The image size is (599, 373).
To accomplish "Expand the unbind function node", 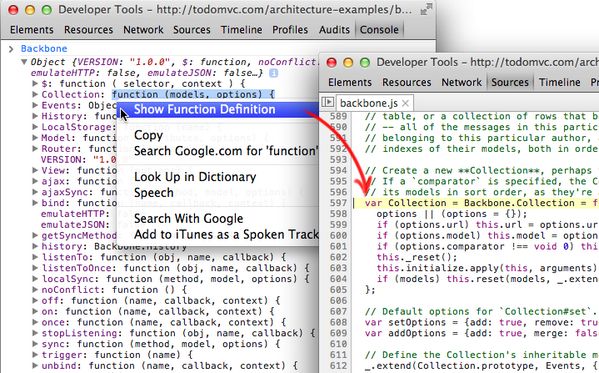I will tap(35, 365).
